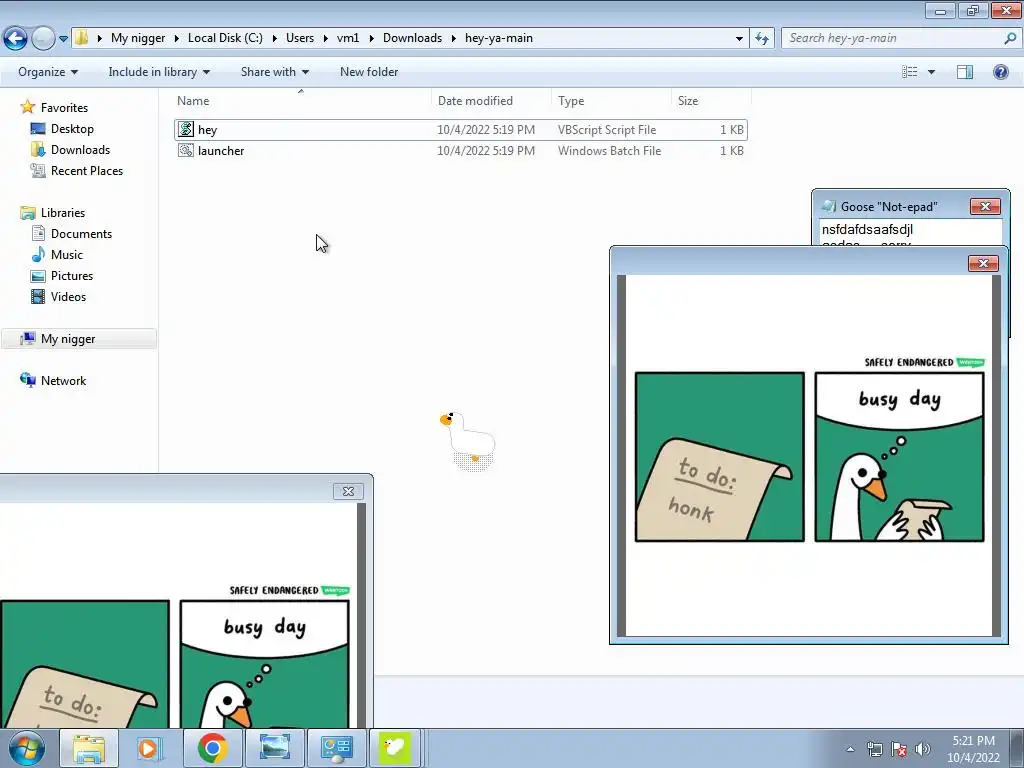Expand the view options dropdown arrow

(x=931, y=72)
